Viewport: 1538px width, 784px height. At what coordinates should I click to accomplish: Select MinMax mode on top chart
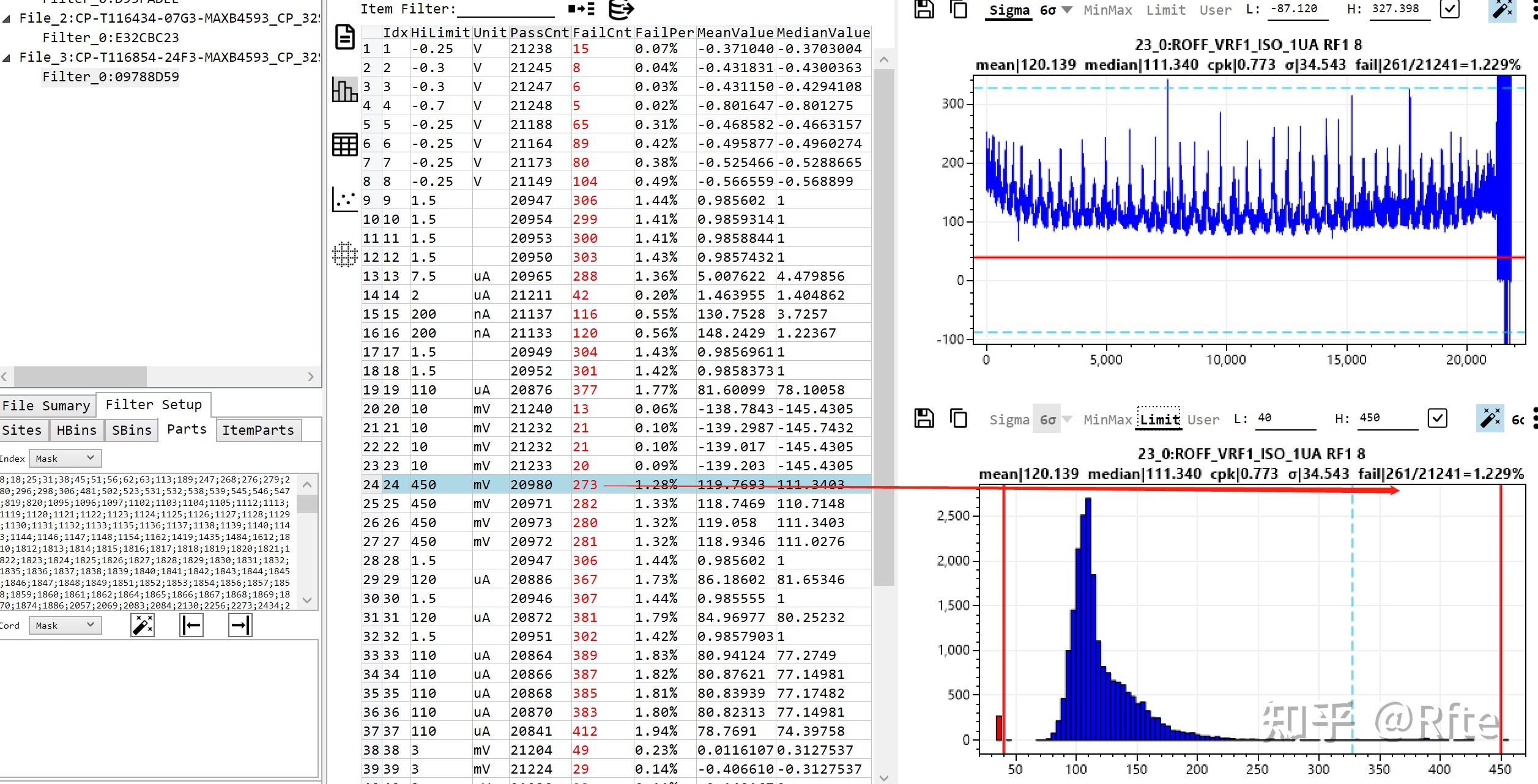1108,10
